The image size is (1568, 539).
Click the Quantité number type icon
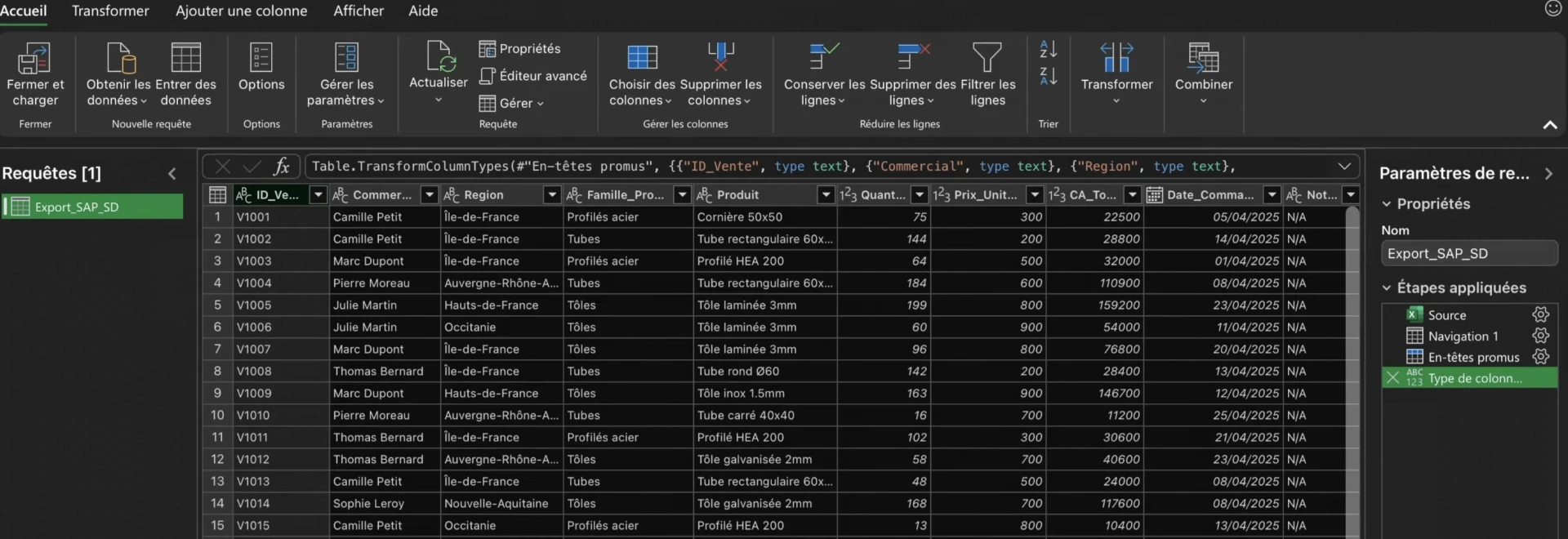(x=849, y=194)
